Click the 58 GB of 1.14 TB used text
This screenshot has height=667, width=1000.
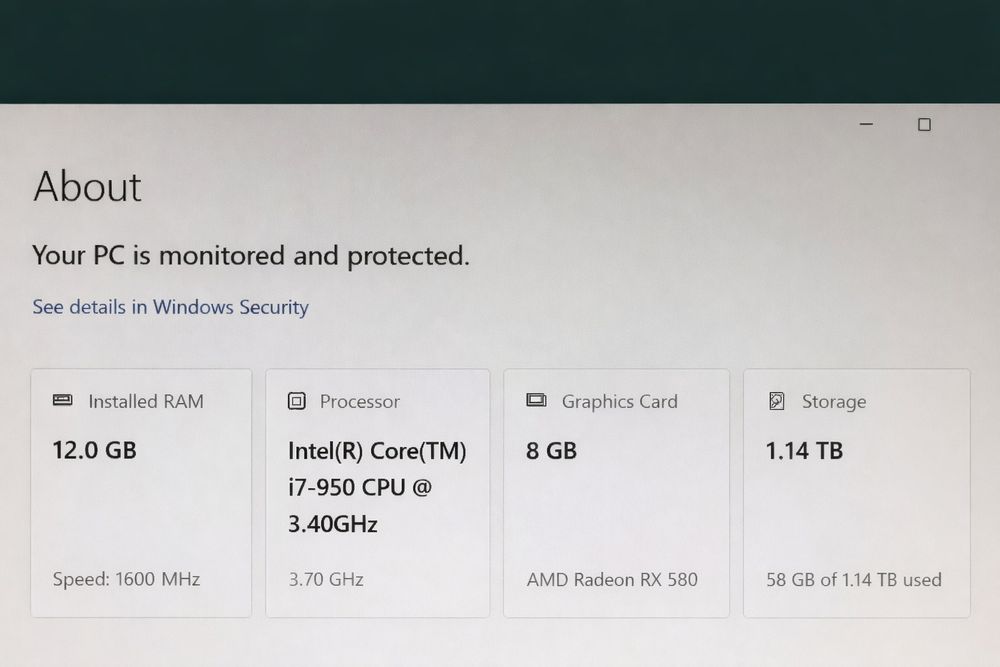point(853,579)
